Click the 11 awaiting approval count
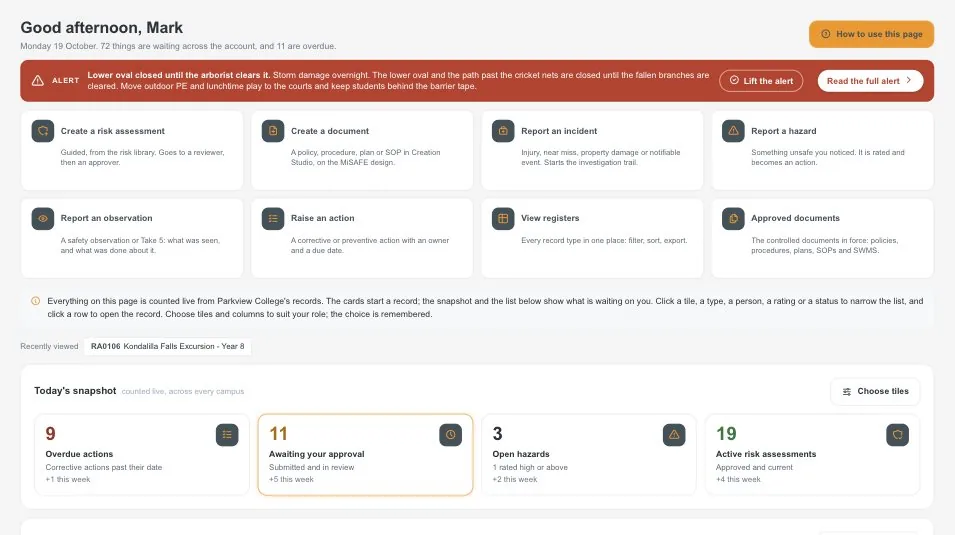This screenshot has width=955, height=535. click(278, 434)
